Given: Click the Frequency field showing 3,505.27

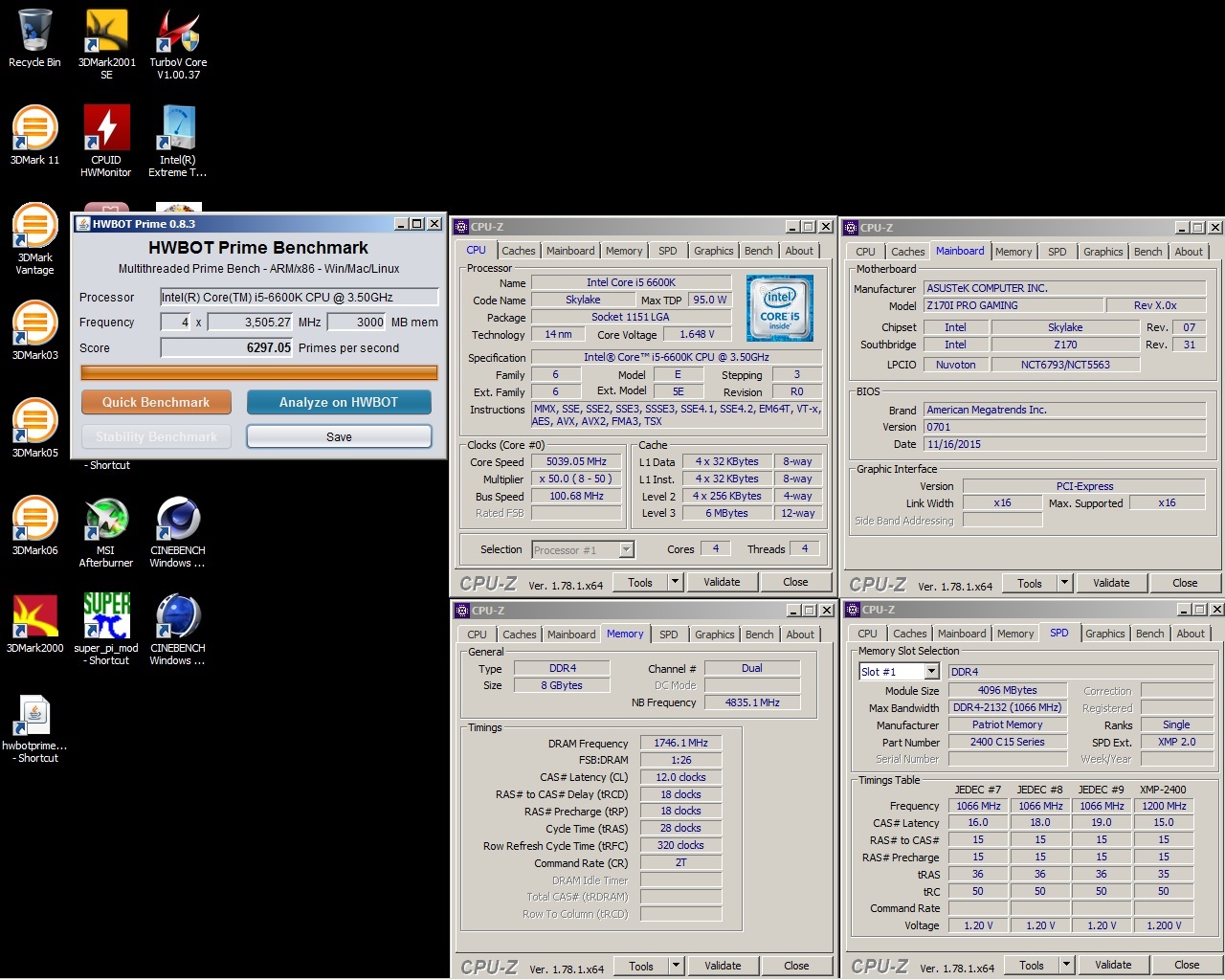Looking at the screenshot, I should [x=251, y=322].
